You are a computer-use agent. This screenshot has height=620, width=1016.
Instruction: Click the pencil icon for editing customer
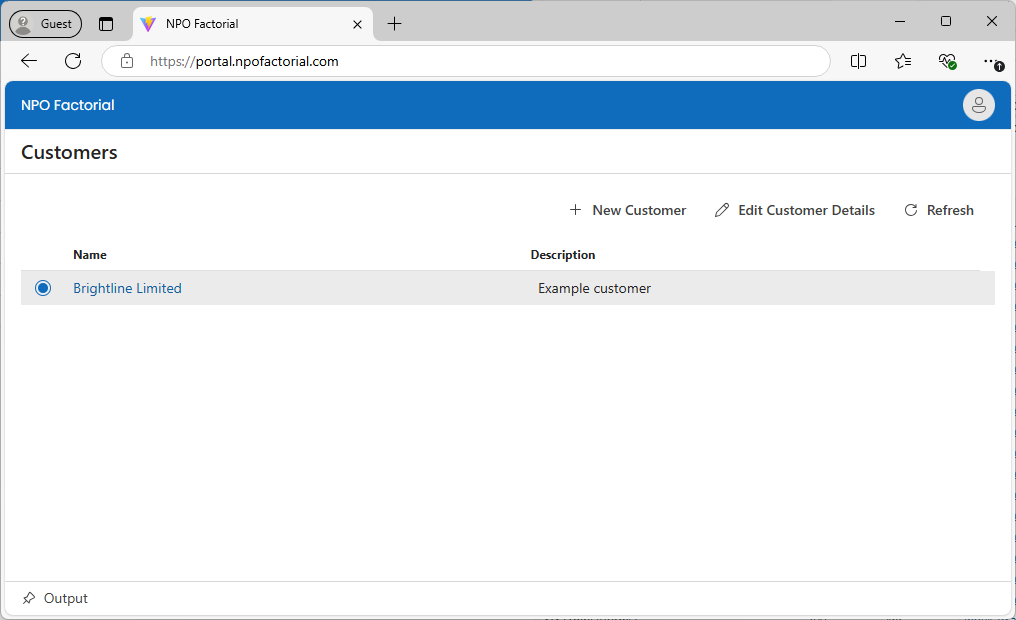[722, 210]
